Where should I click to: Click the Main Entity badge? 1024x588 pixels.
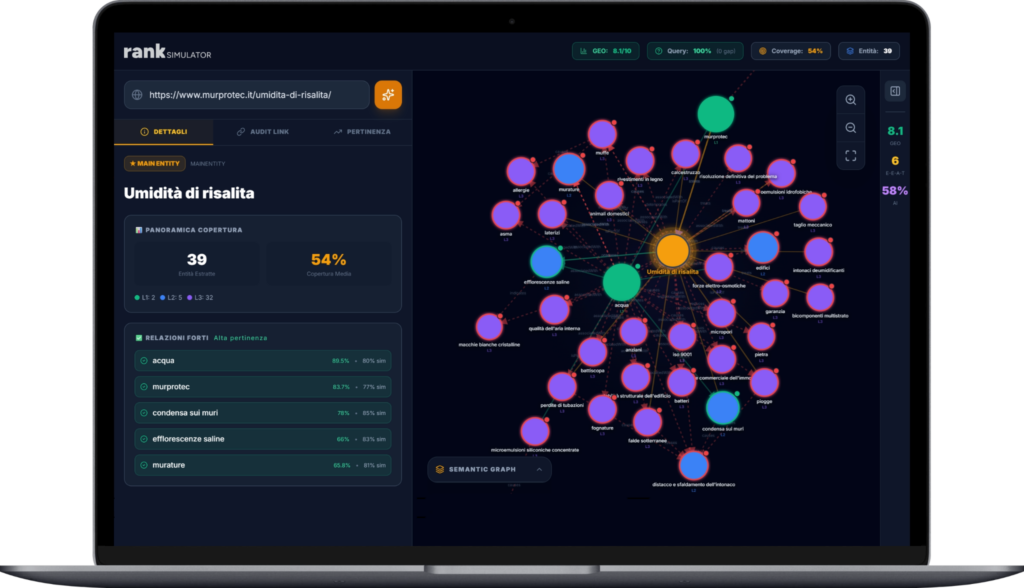[155, 163]
